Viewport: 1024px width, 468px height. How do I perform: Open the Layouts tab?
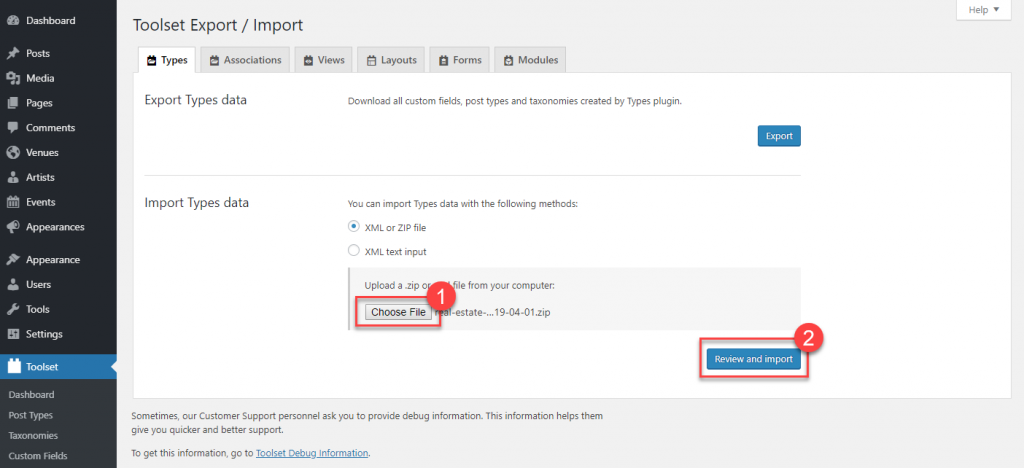click(391, 59)
